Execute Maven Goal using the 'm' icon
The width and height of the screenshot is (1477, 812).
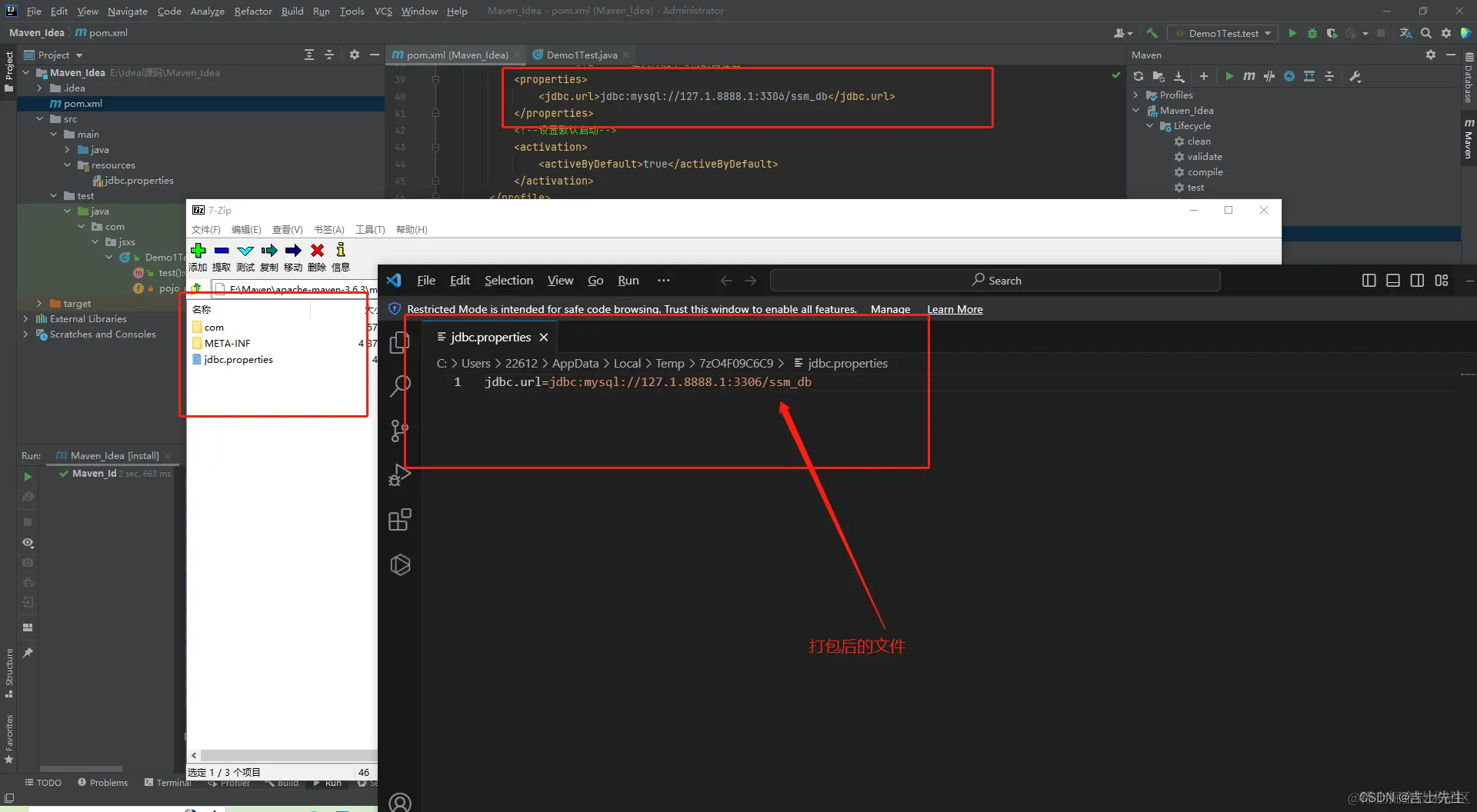1249,76
